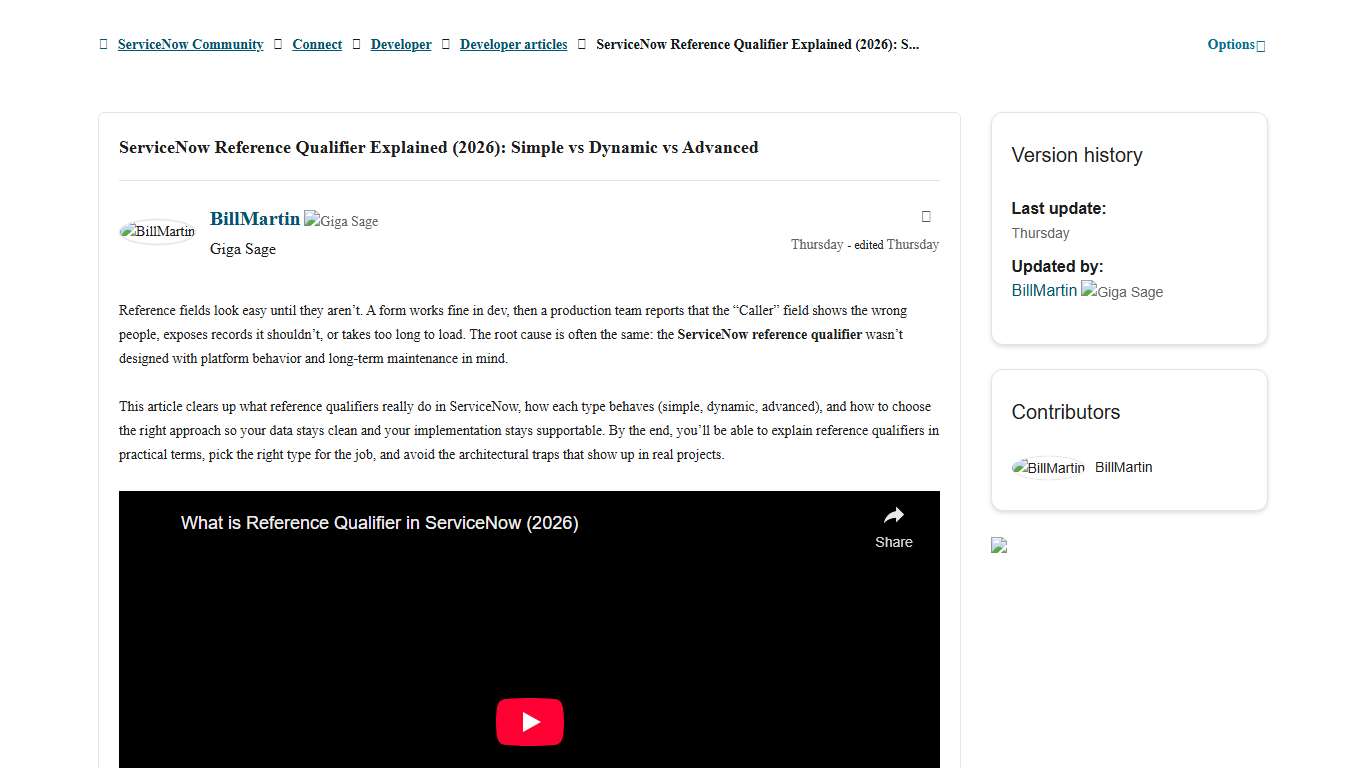Click the contributor avatar in Contributors panel
The height and width of the screenshot is (768, 1366).
point(1047,467)
